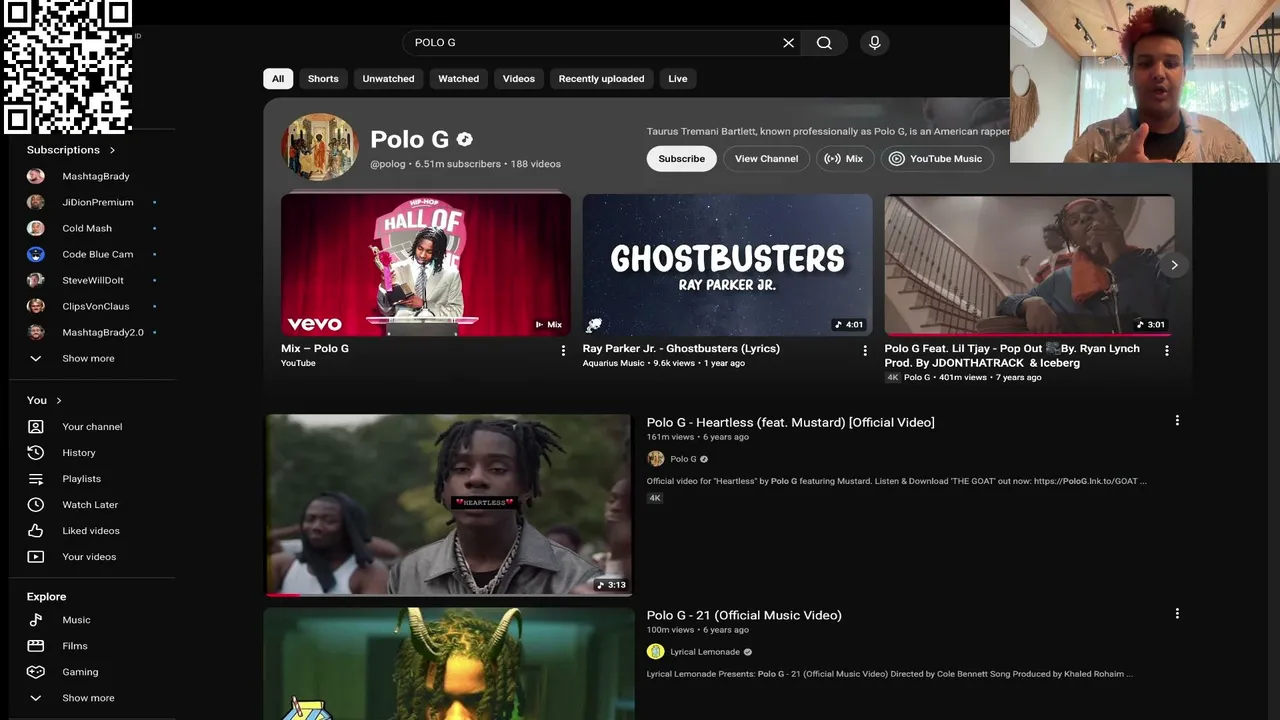The width and height of the screenshot is (1280, 720).
Task: Play the Mix – Polo G thumbnail
Action: coord(426,265)
